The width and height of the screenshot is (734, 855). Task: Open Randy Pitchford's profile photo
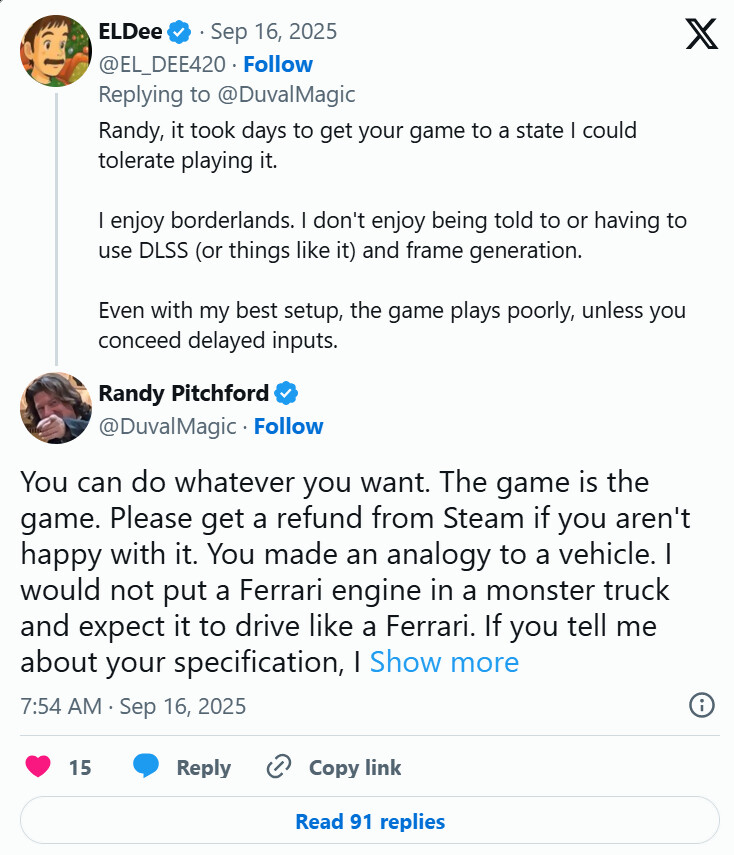click(x=56, y=408)
